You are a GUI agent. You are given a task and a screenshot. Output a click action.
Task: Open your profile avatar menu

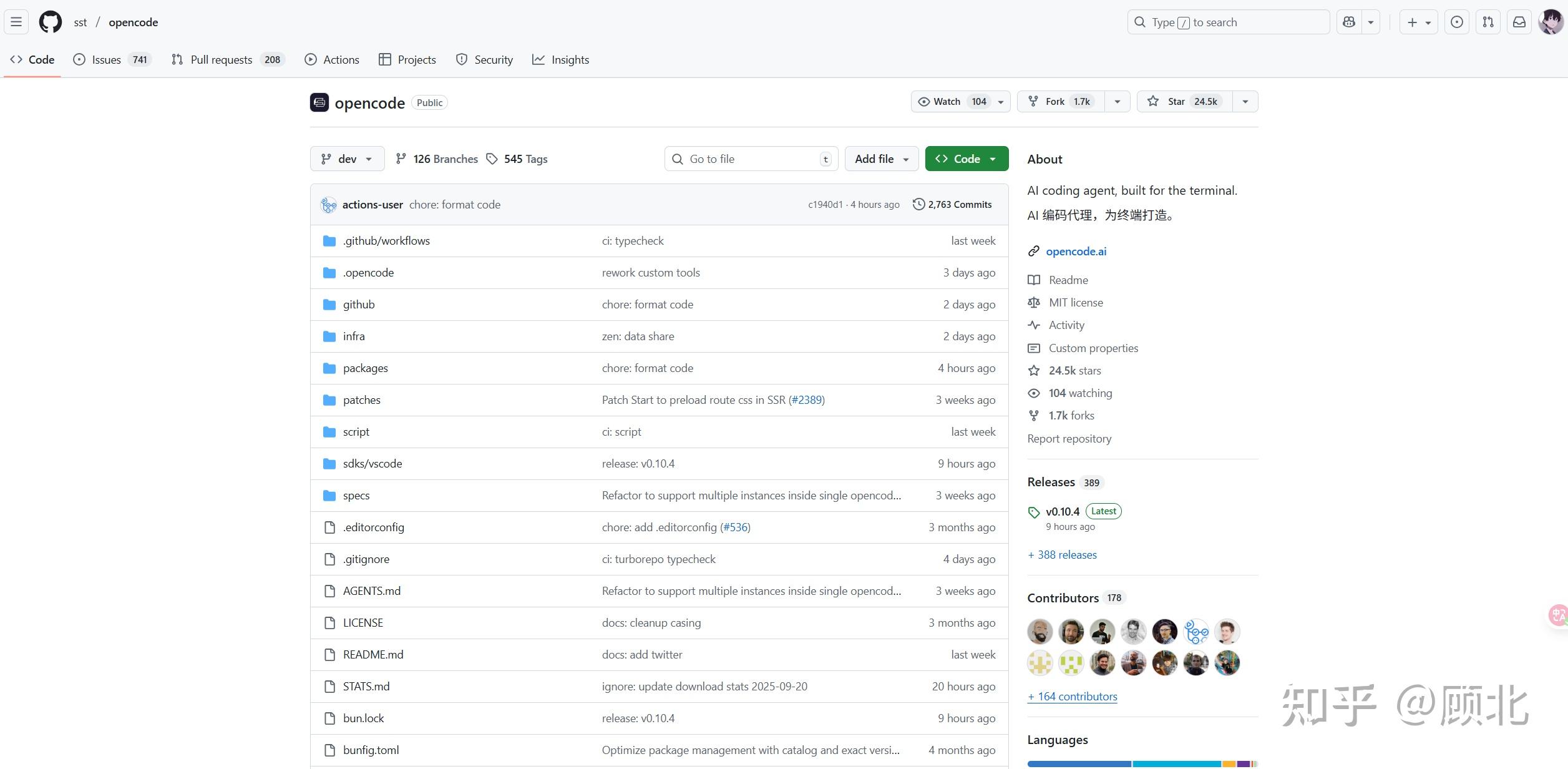click(x=1551, y=21)
